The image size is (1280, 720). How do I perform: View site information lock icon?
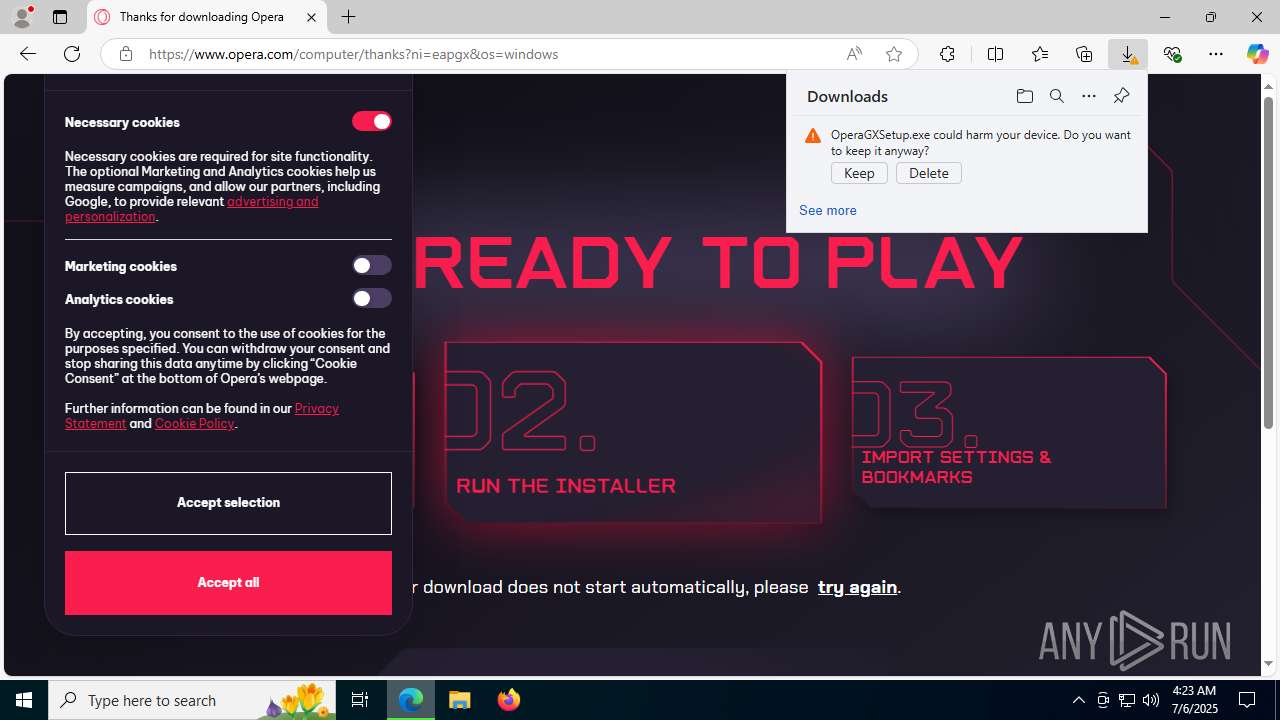125,54
